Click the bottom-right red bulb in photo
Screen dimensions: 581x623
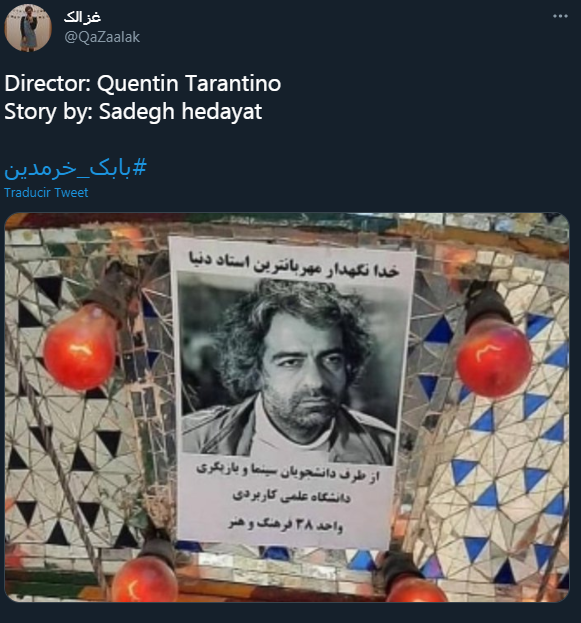416,590
